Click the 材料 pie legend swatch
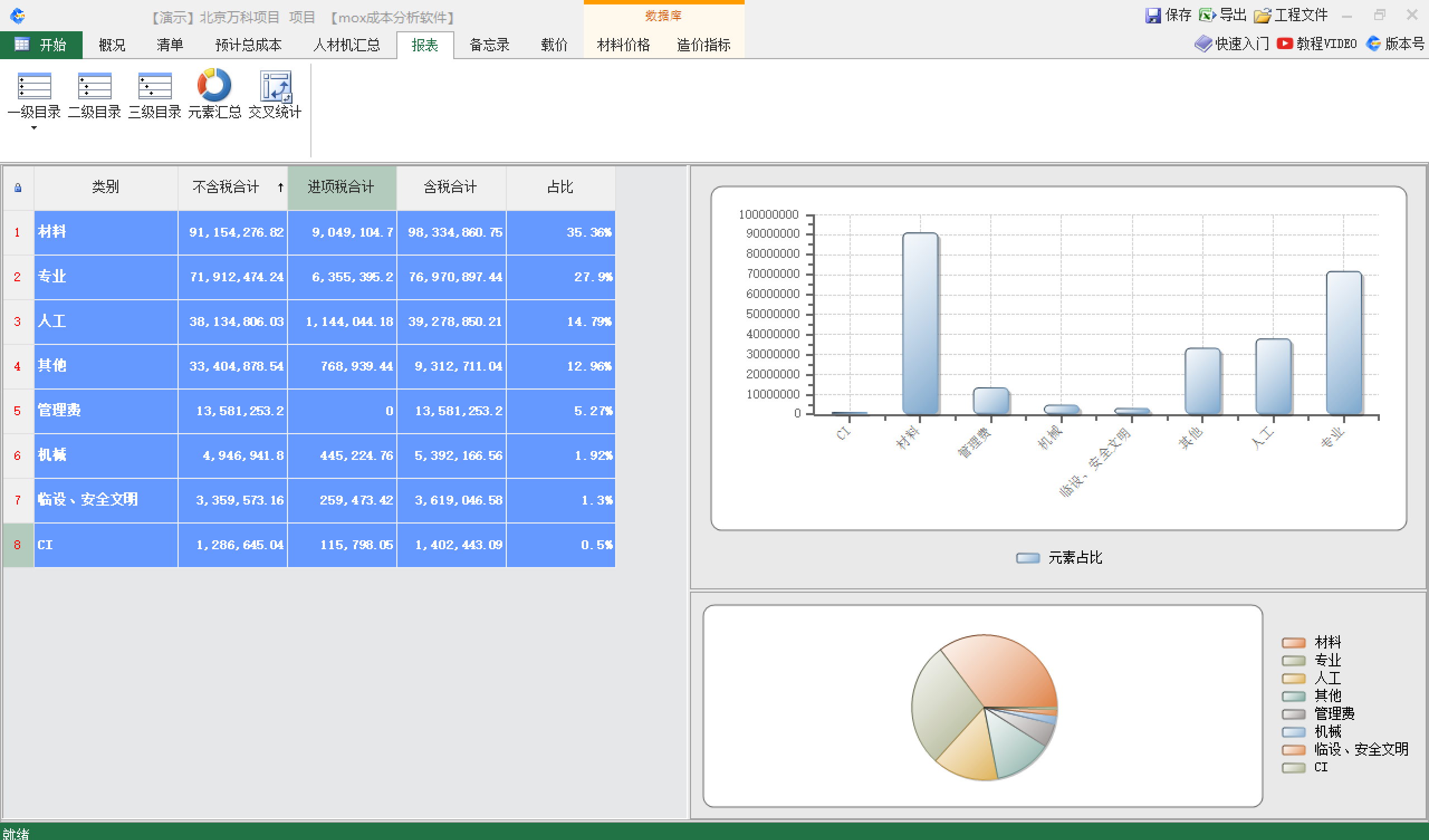This screenshot has height=840, width=1429. 1293,642
